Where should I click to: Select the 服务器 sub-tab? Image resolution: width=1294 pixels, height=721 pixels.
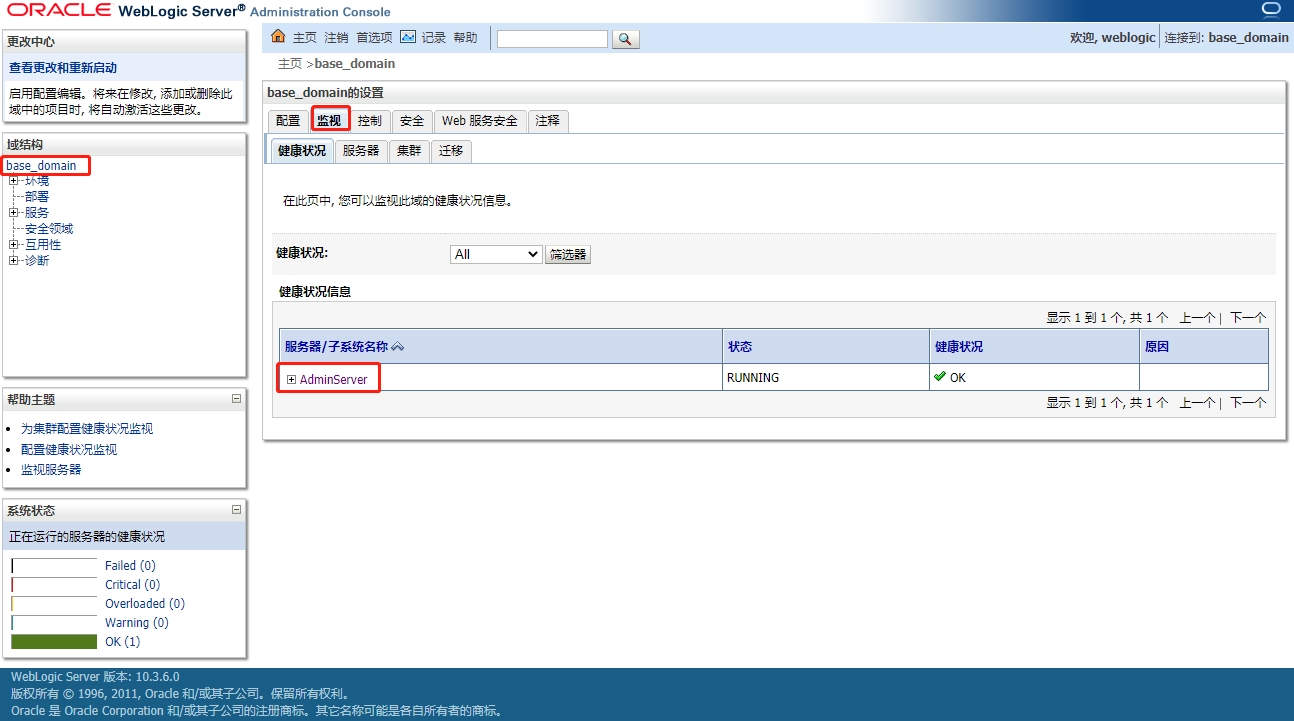[x=361, y=151]
